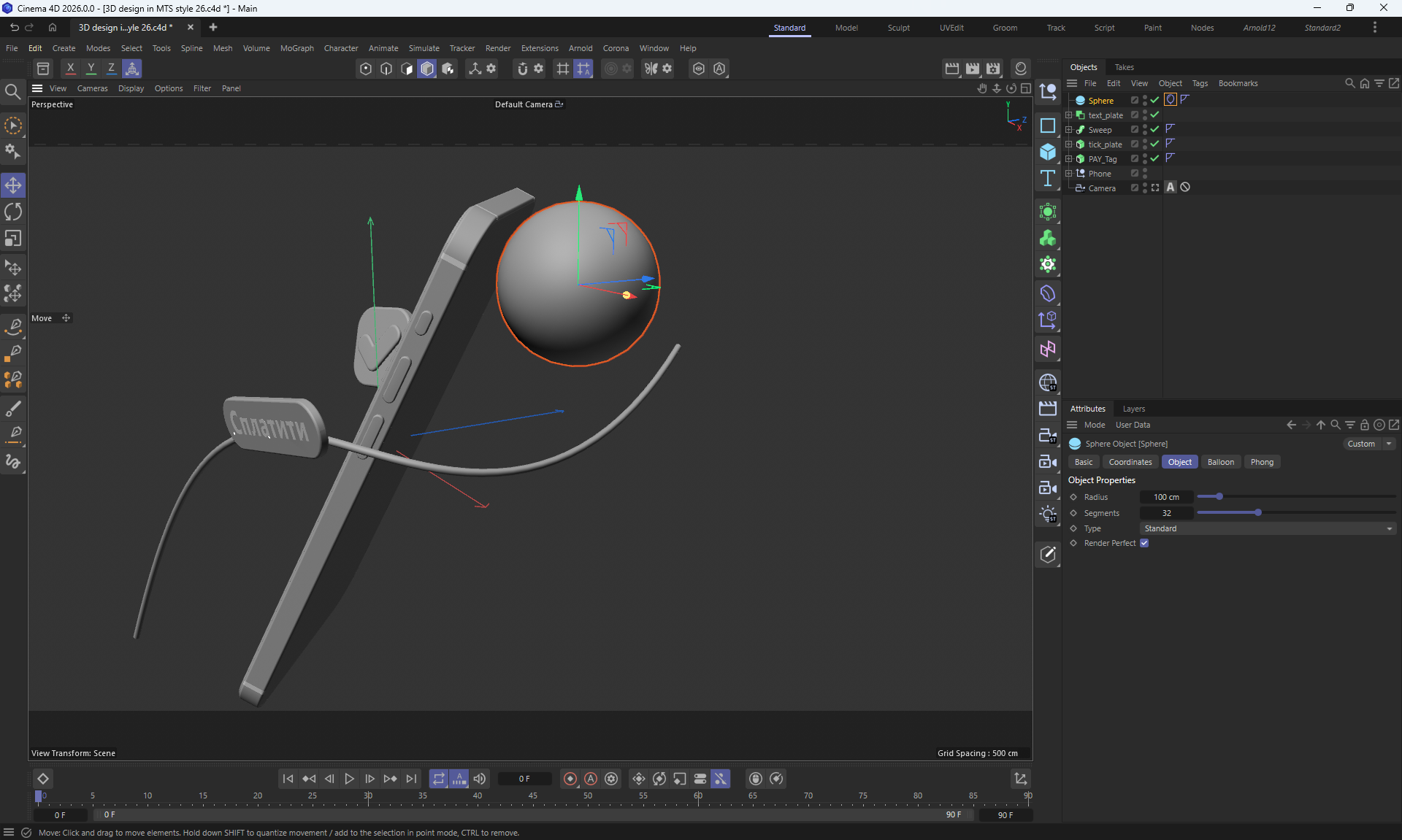This screenshot has height=840, width=1402.
Task: Click the Phong attribute tab button
Action: click(1261, 462)
